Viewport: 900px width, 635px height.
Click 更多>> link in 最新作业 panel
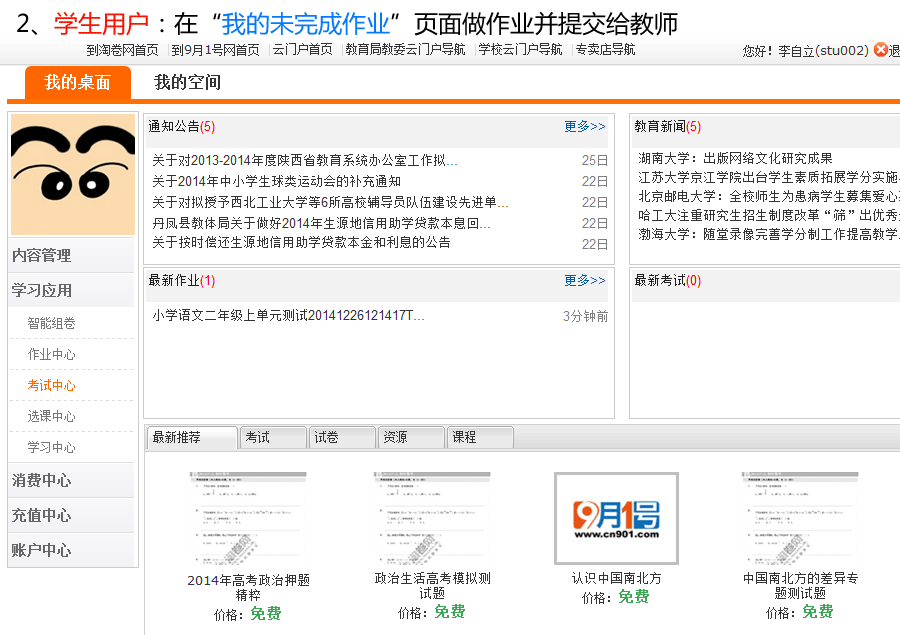(584, 281)
